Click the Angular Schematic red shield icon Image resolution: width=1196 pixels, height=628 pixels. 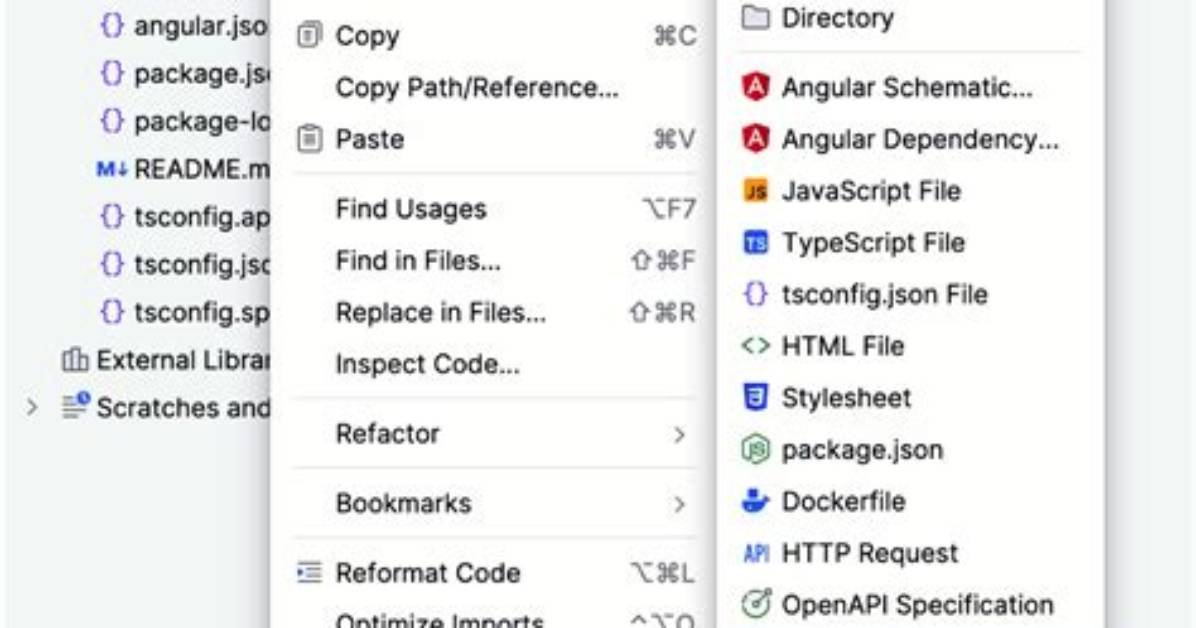(755, 87)
